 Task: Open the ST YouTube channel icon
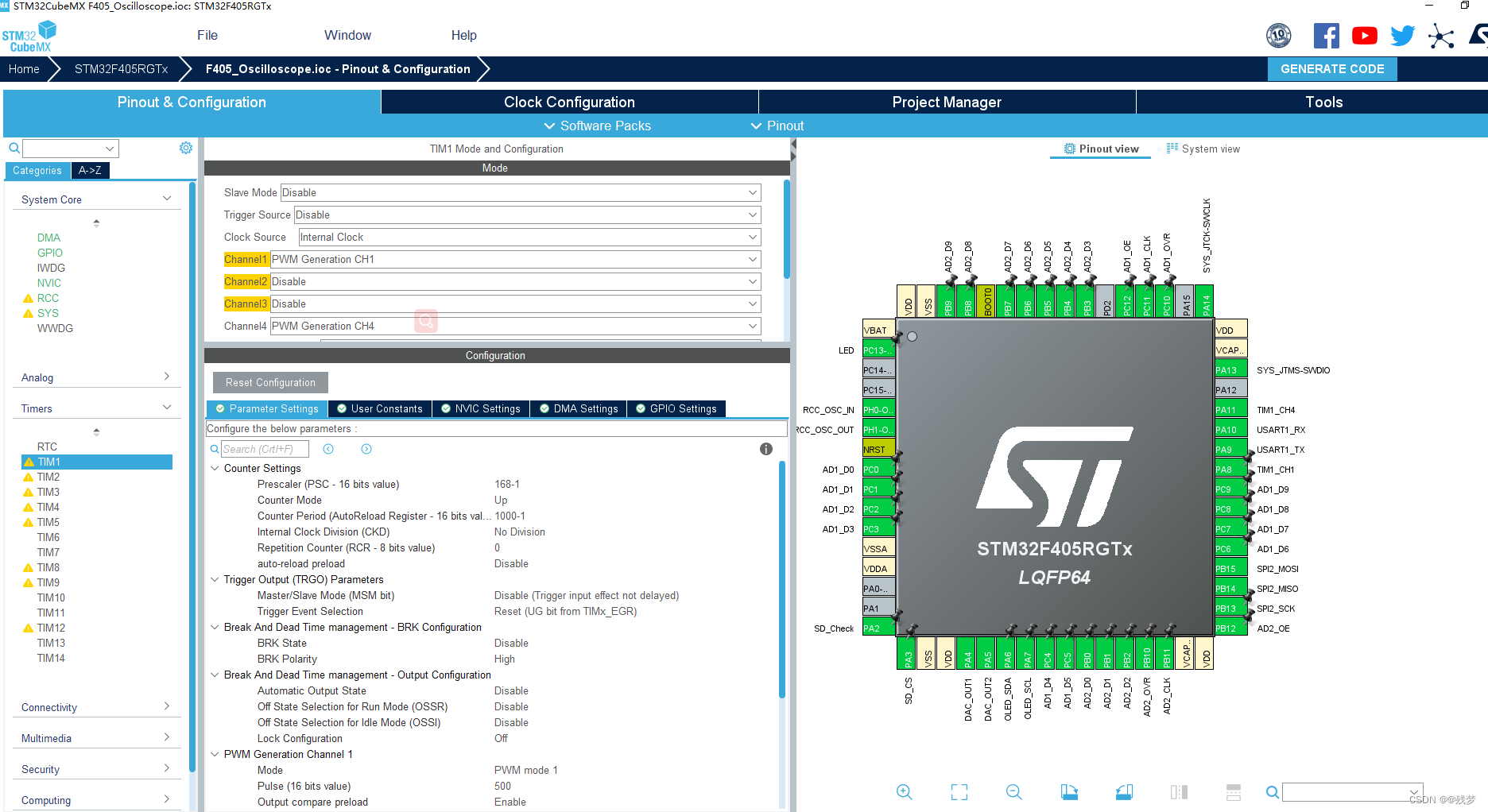click(1365, 36)
